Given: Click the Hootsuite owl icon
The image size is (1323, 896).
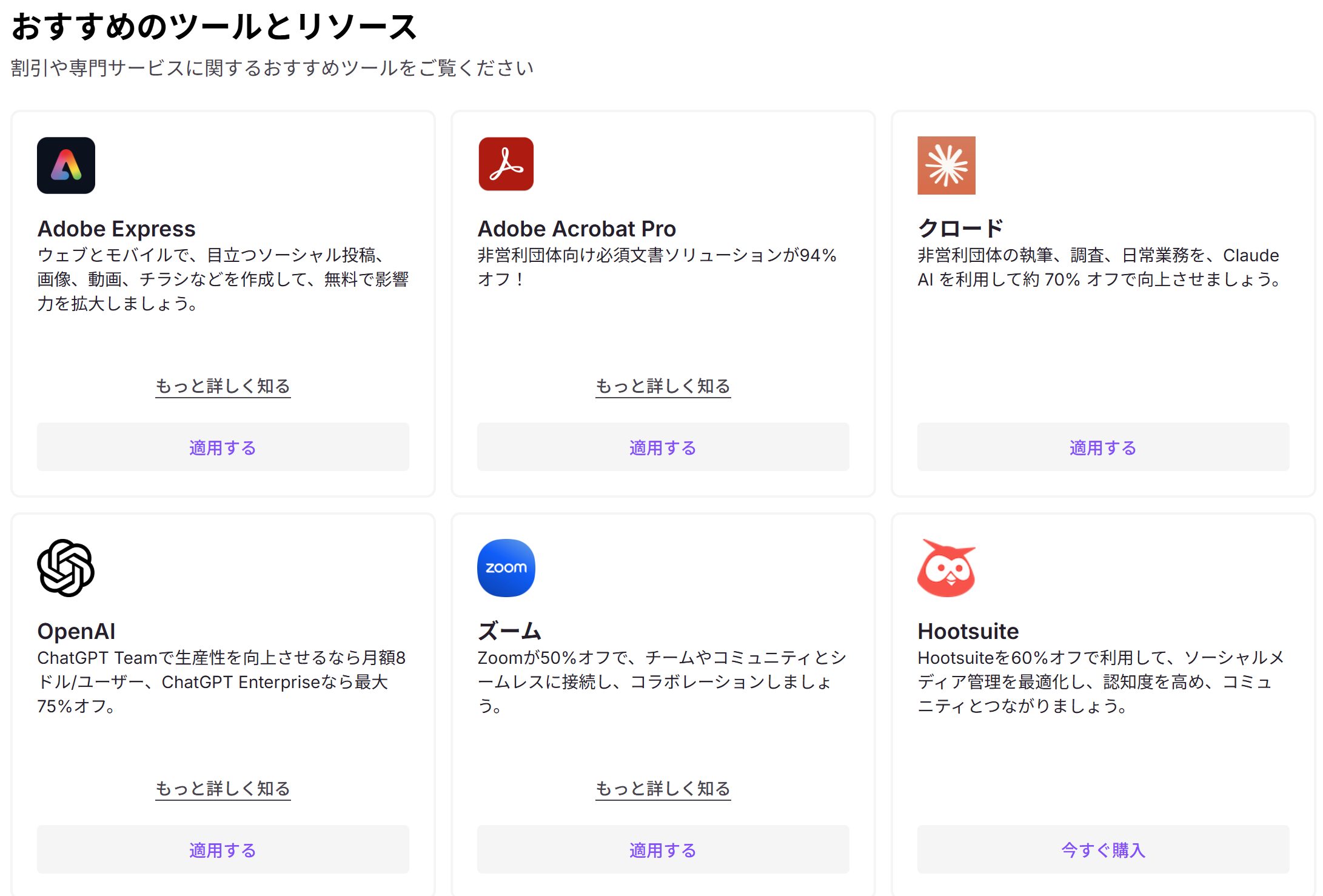Looking at the screenshot, I should coord(946,568).
